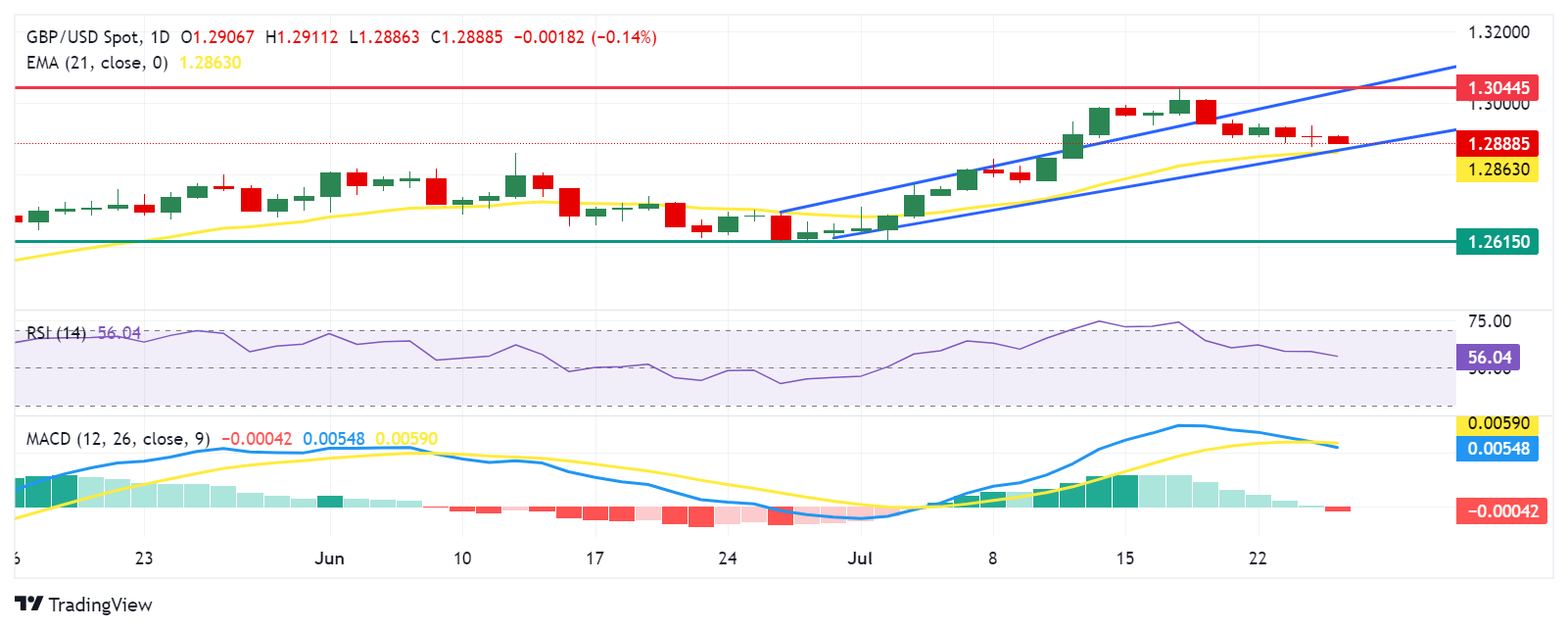Screen dimensions: 1568x630
Task: Click the EMA (21, close, 0) legend
Action: [x=97, y=63]
